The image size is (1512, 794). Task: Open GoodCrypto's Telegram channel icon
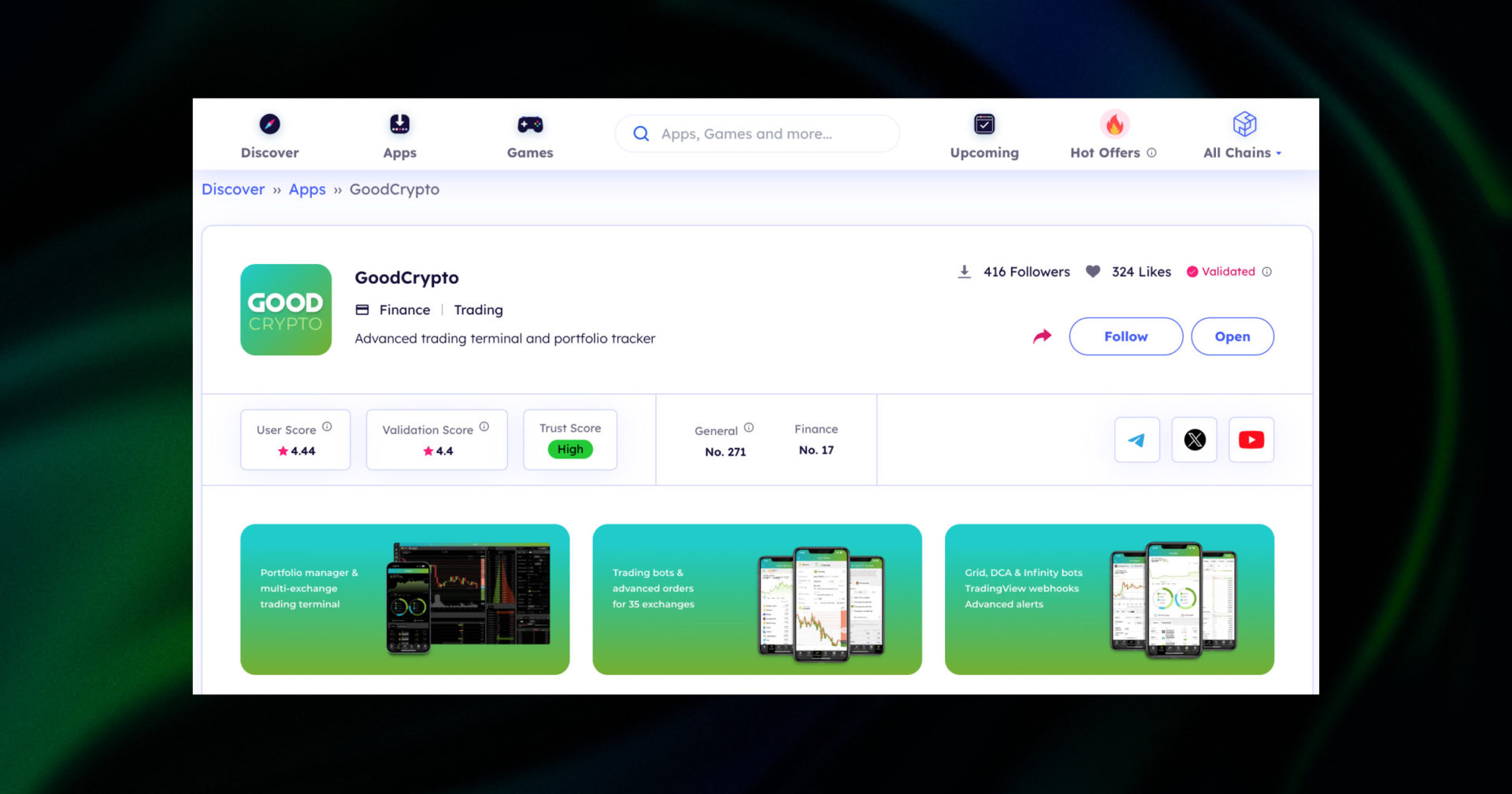tap(1136, 440)
